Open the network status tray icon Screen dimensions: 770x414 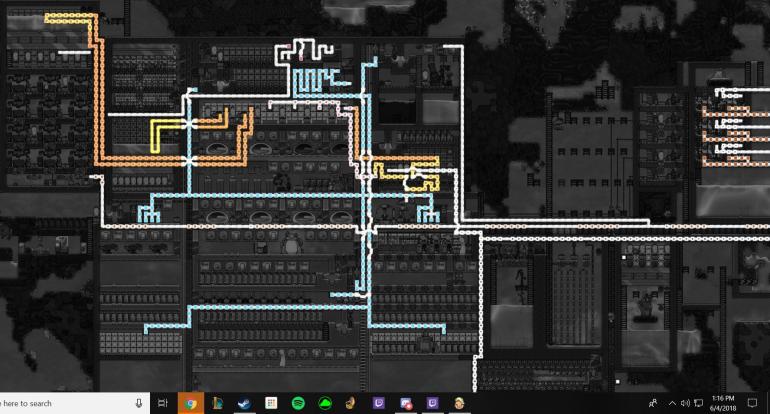pyautogui.click(x=698, y=403)
